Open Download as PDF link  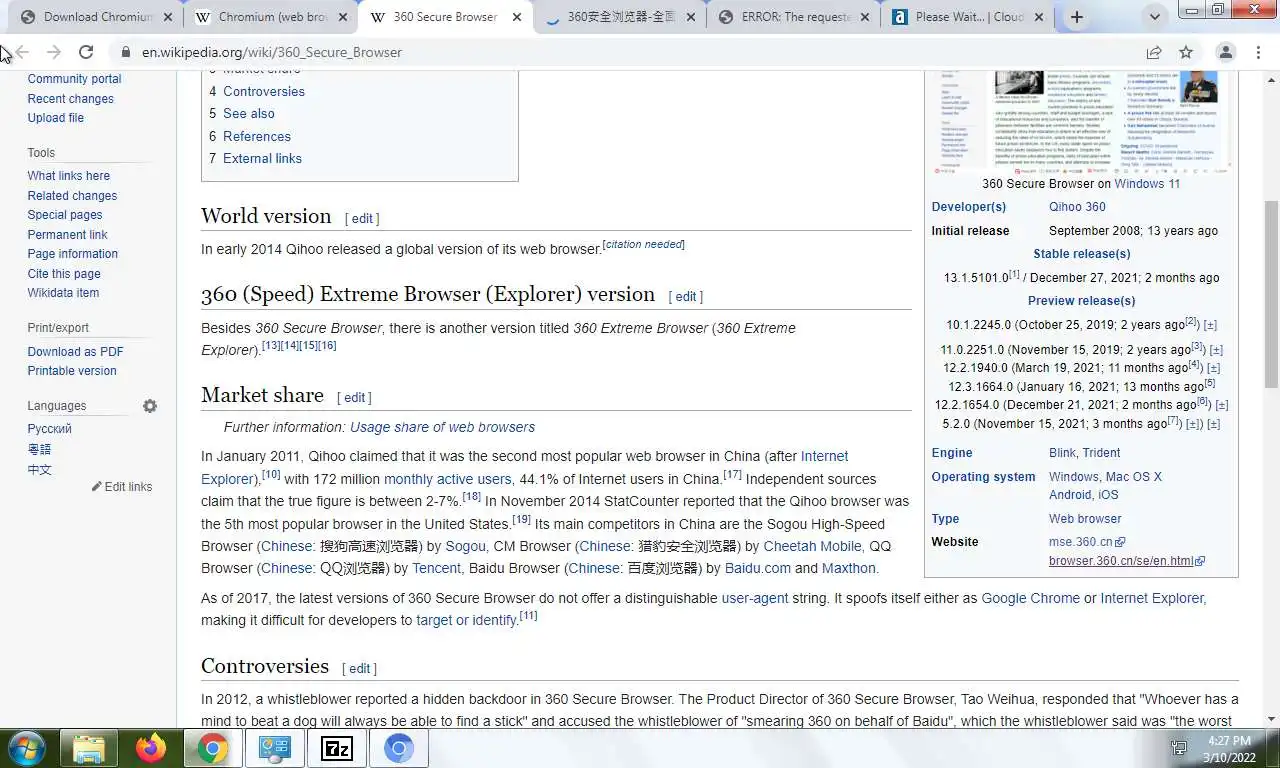pos(76,352)
